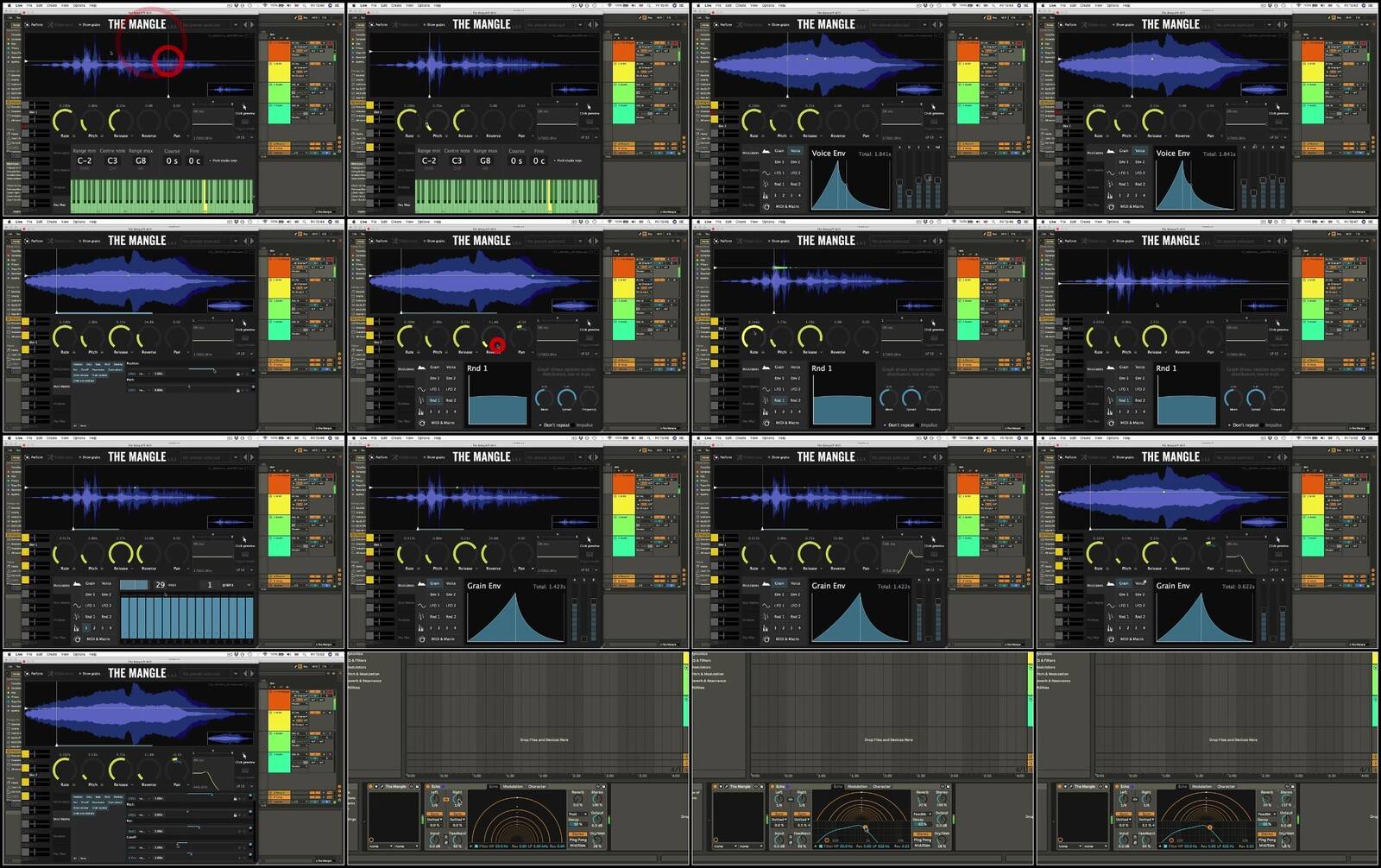Click Perform icon in frame with red-circled waveform
The image size is (1381, 868).
pos(28,24)
